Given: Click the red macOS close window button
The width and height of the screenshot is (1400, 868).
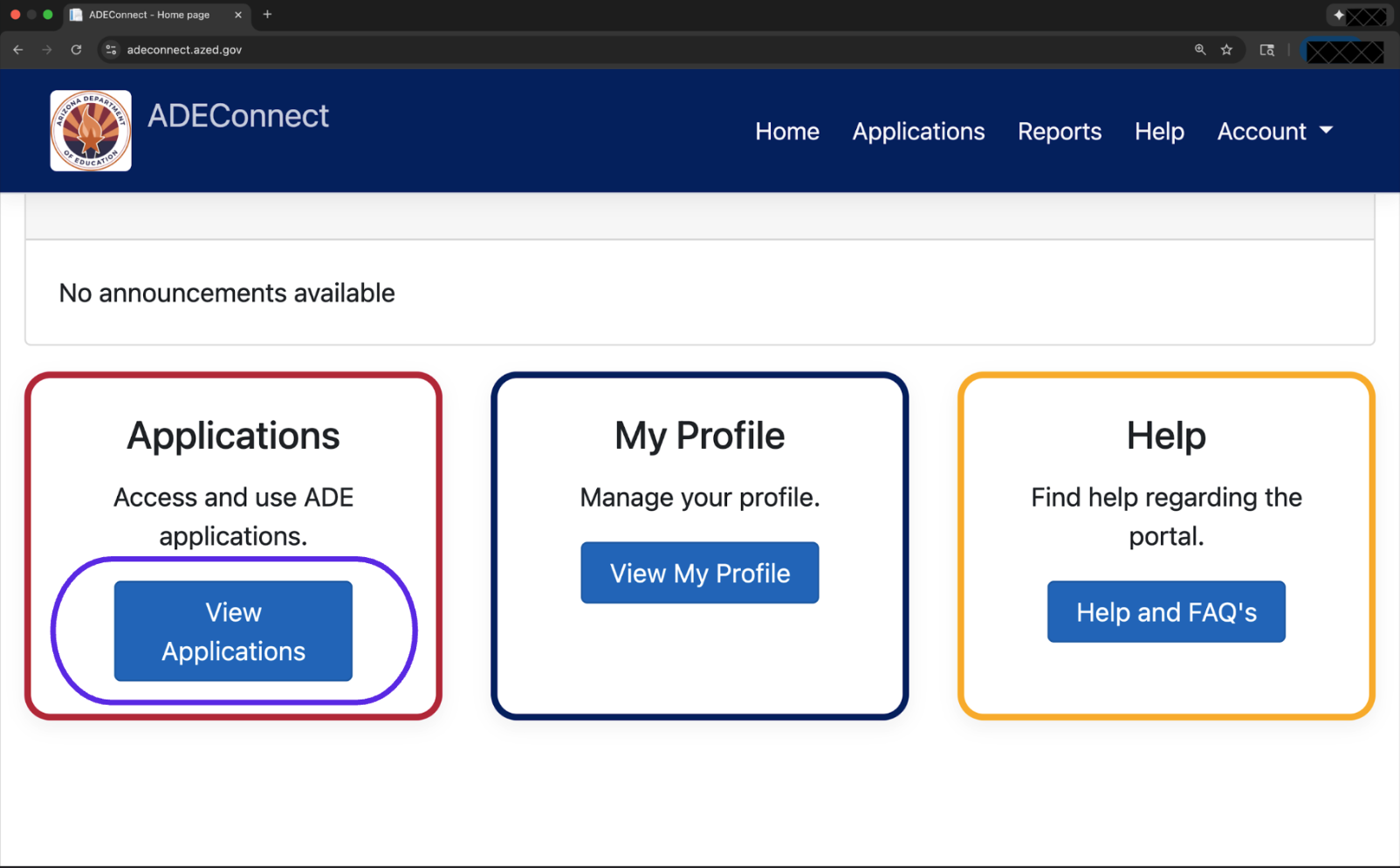Looking at the screenshot, I should pos(15,15).
